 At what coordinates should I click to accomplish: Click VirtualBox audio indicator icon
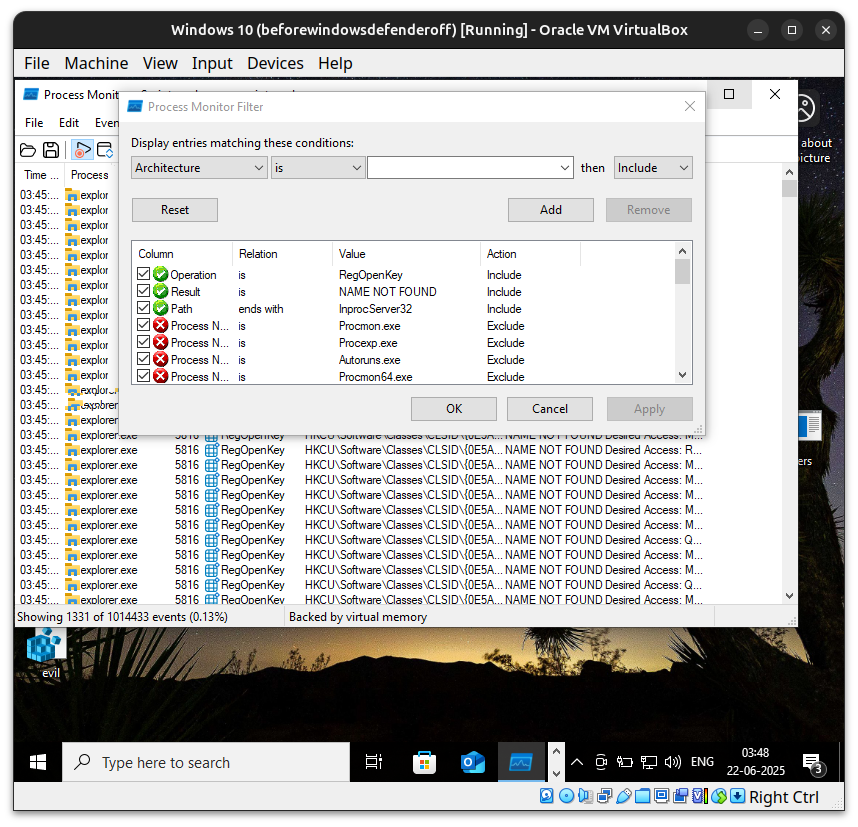(x=585, y=796)
